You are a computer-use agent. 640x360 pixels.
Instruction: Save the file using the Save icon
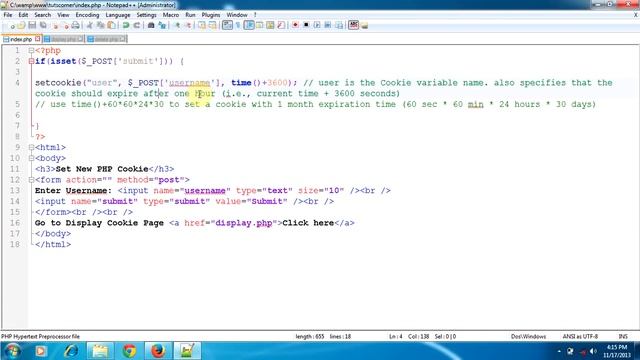pyautogui.click(x=32, y=25)
